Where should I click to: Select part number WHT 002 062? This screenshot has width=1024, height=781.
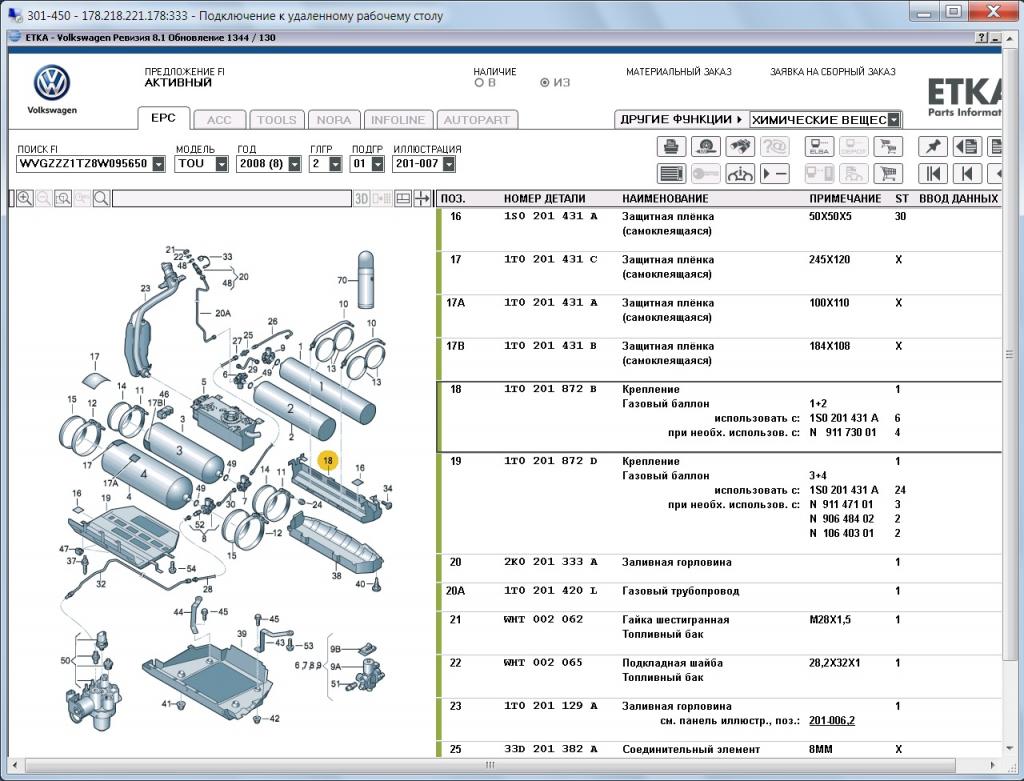click(x=543, y=619)
